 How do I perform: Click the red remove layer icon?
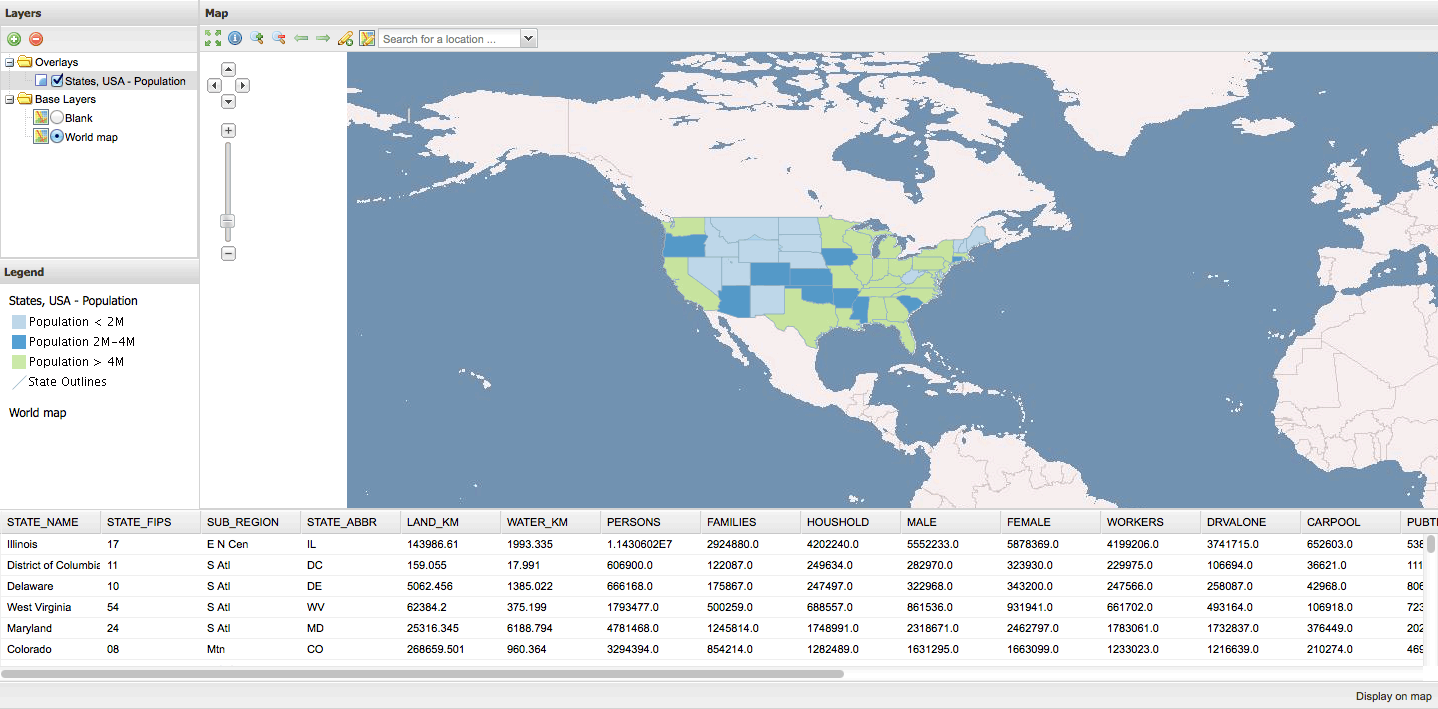pyautogui.click(x=36, y=39)
